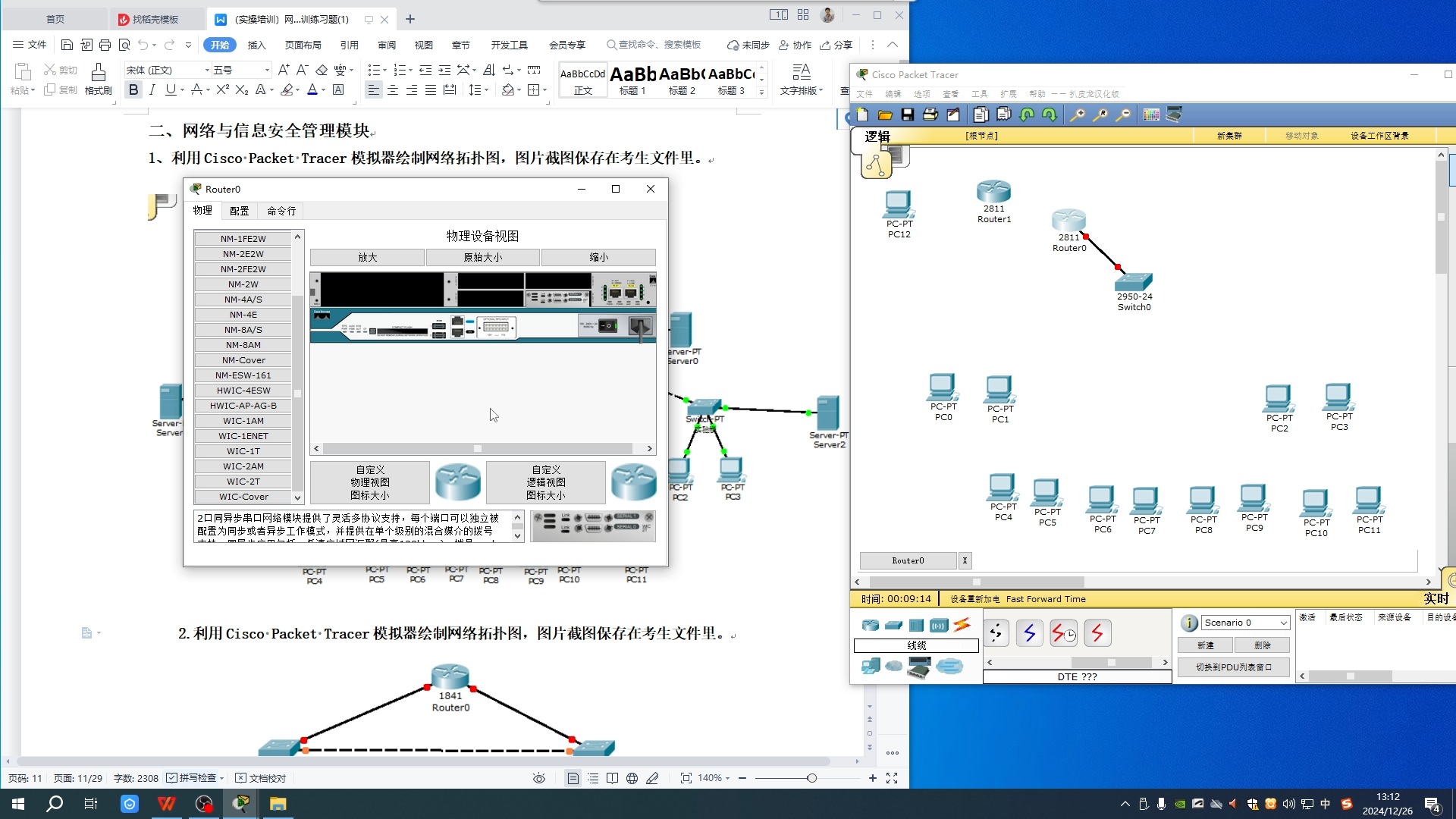Switch to the 页面布局 ribbon tab
The image size is (1456, 819).
click(x=303, y=45)
